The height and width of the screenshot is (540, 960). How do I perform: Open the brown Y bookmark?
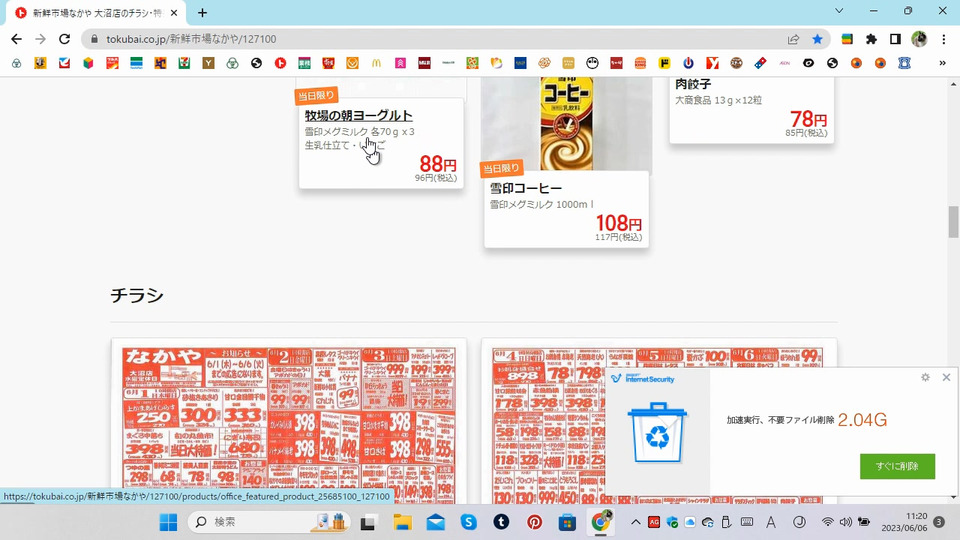[208, 63]
